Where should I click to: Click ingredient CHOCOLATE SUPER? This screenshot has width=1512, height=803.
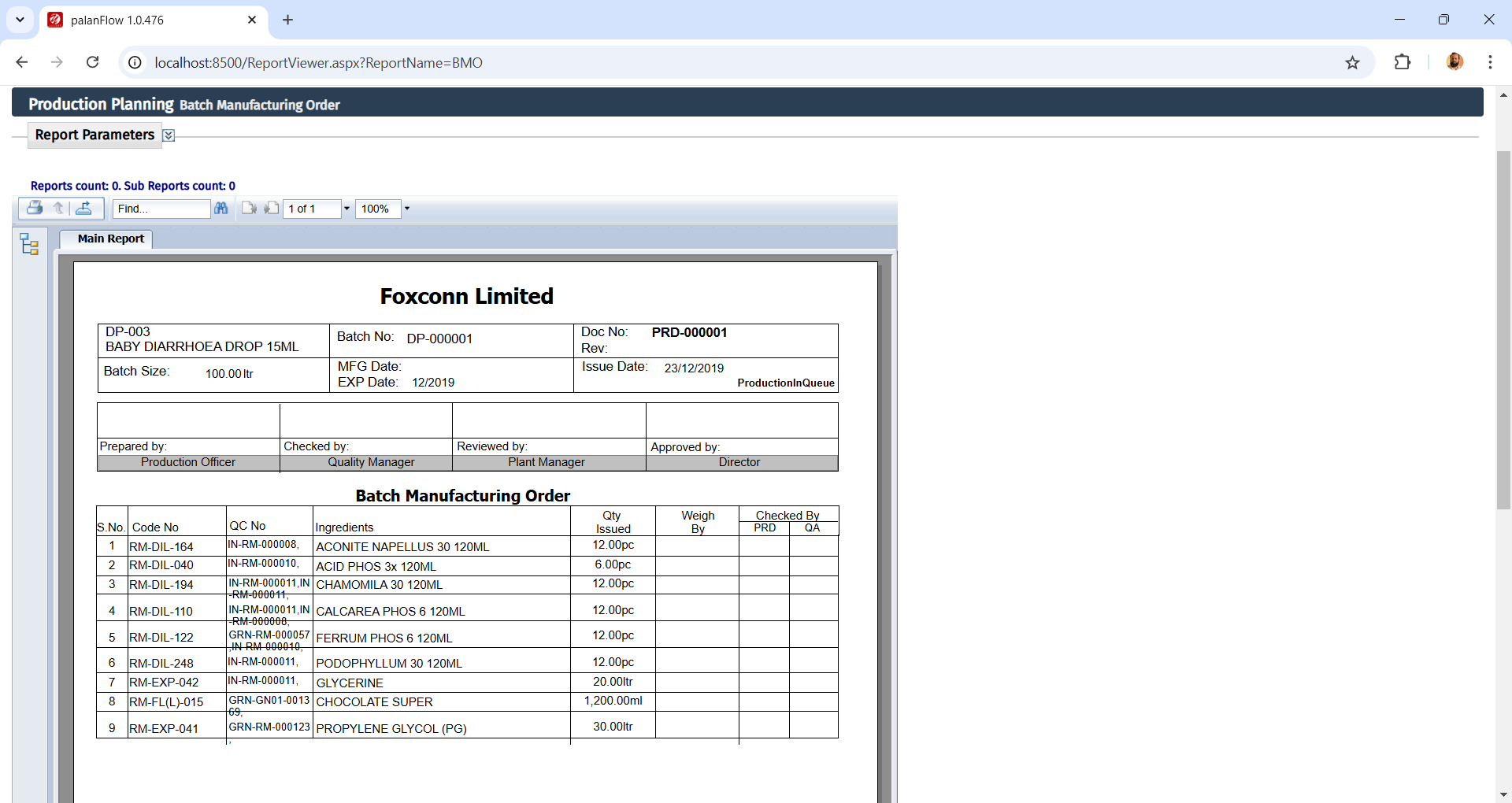[x=374, y=701]
